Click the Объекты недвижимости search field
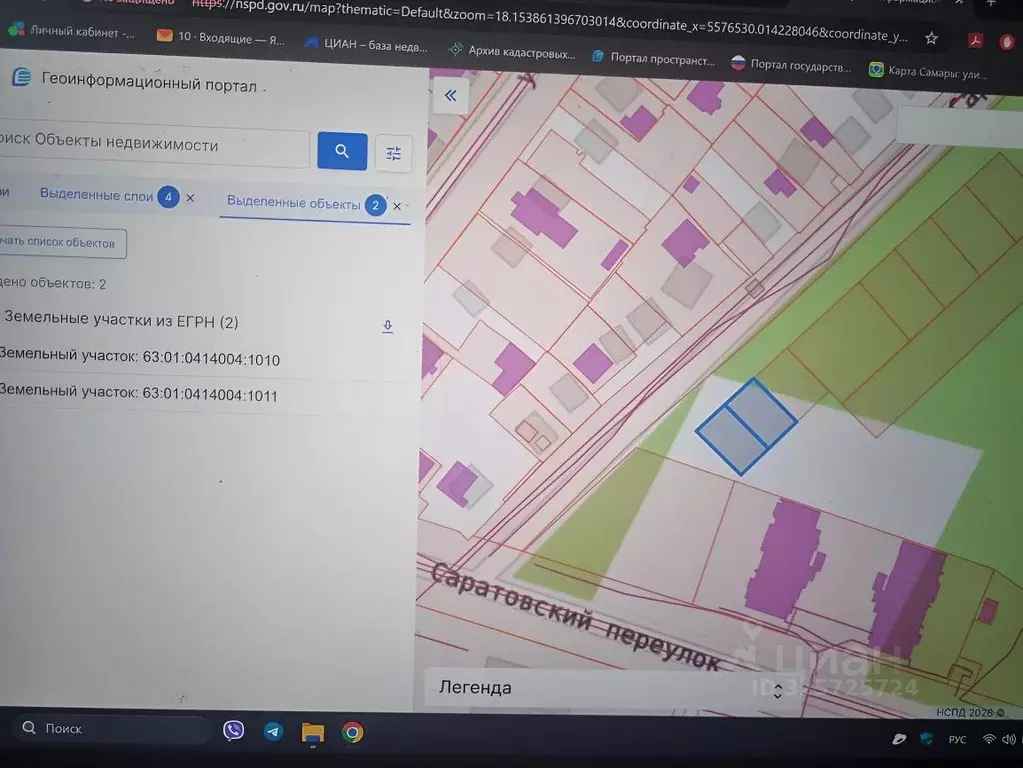The image size is (1023, 768). pos(150,146)
